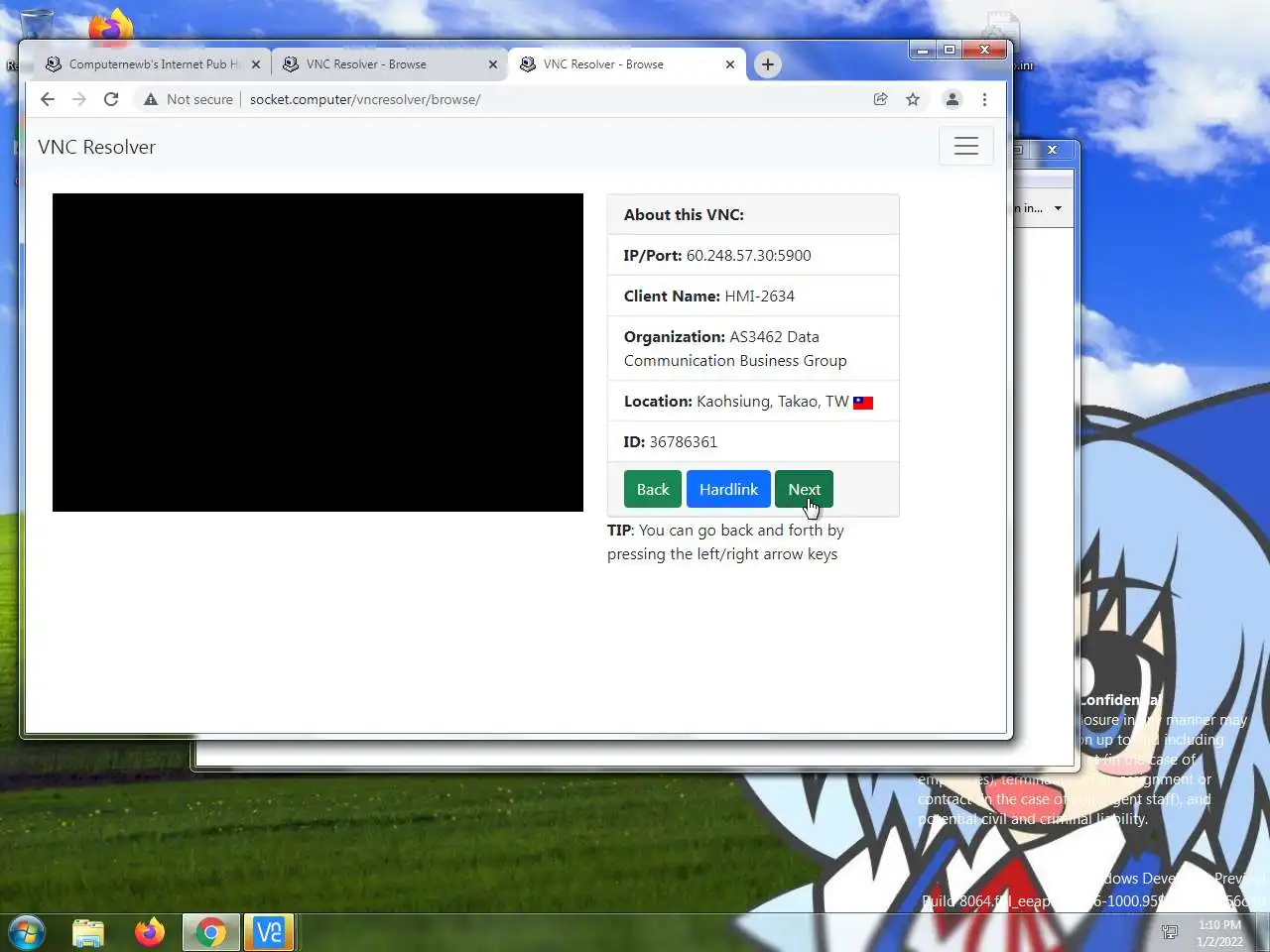The height and width of the screenshot is (952, 1270).
Task: Bookmark this page with the star
Action: coord(913,99)
